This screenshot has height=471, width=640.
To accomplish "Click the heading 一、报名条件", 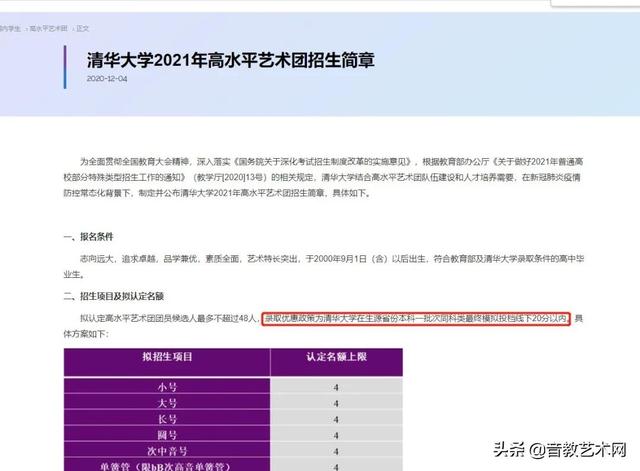I will [x=88, y=237].
